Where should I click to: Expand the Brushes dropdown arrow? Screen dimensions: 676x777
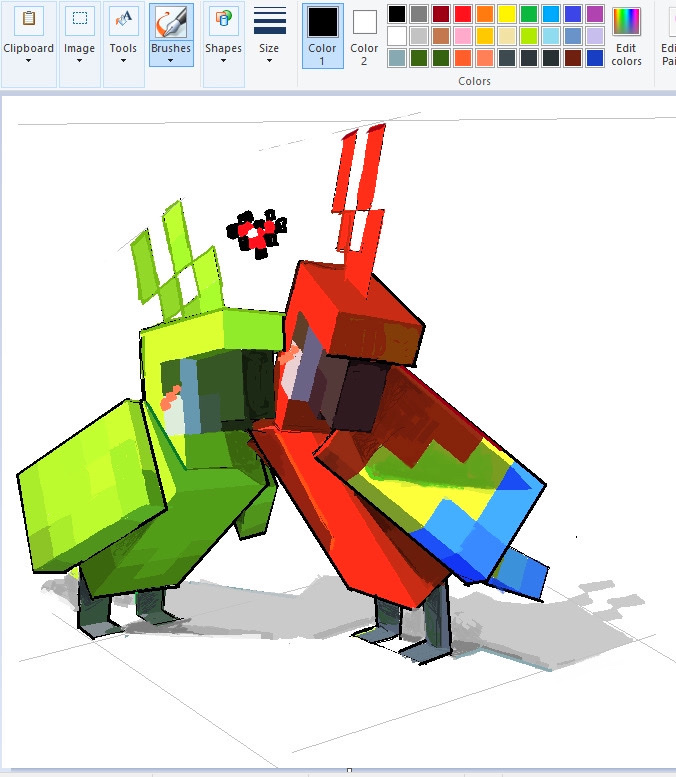(x=170, y=61)
